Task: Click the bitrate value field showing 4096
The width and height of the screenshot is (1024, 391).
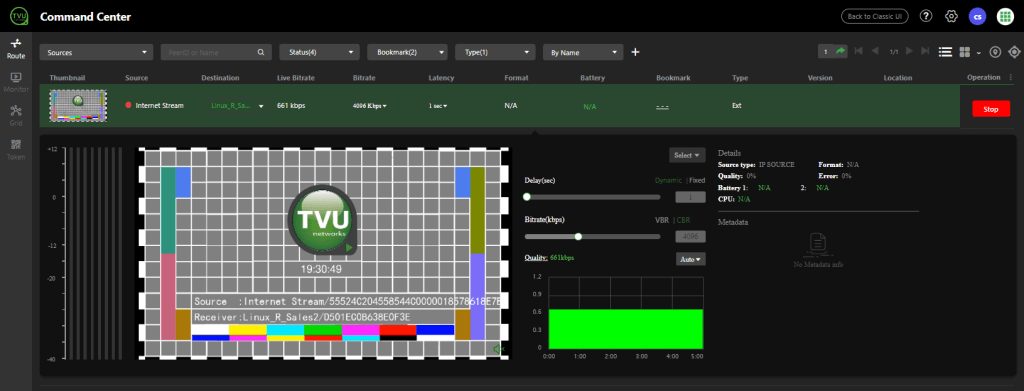Action: point(691,237)
